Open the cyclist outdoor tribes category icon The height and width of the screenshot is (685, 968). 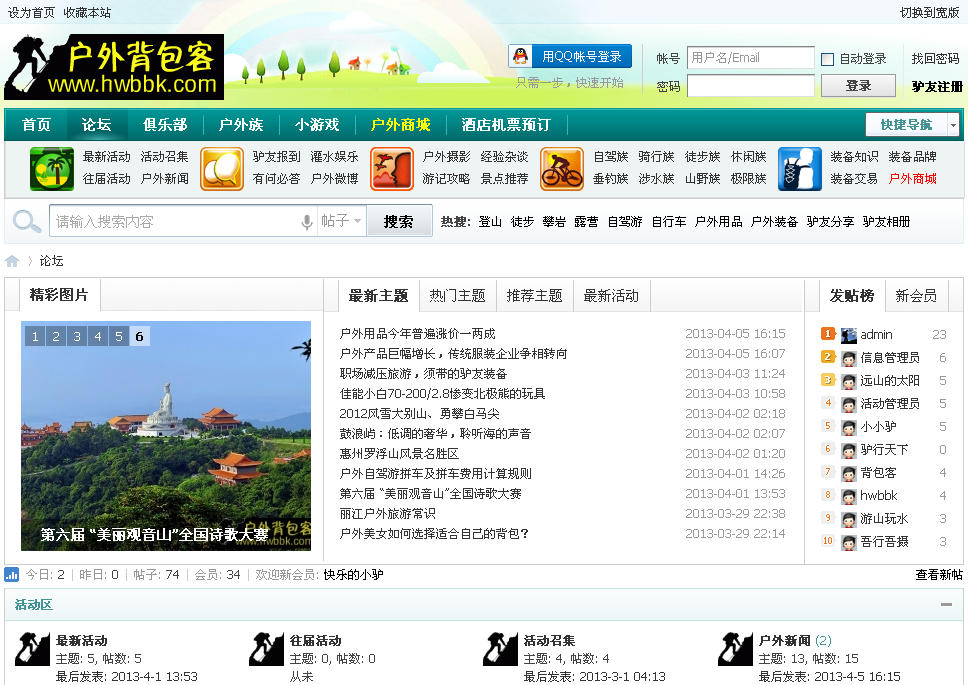pos(562,168)
